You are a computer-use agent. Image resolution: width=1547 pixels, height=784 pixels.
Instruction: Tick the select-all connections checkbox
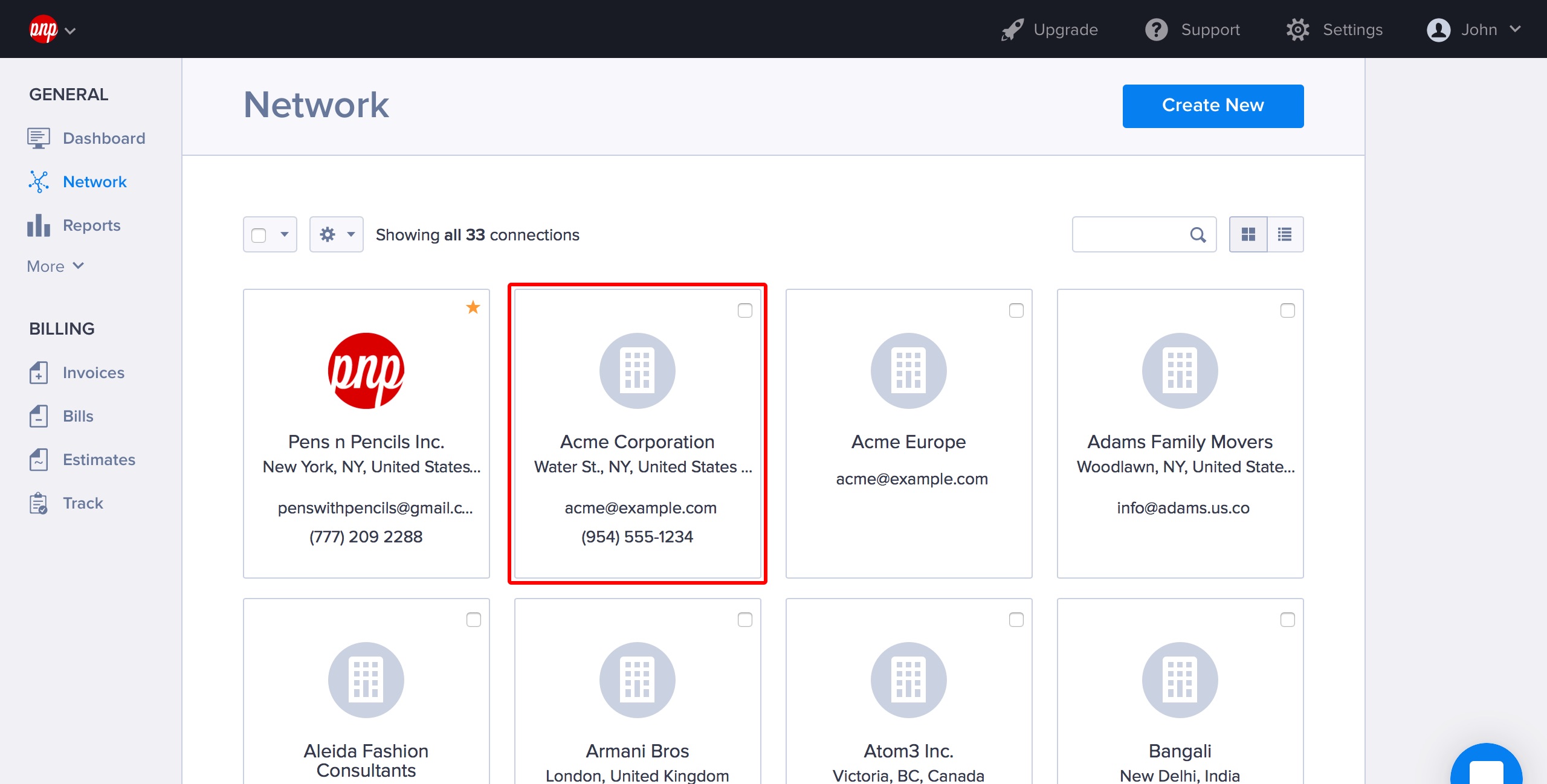pos(259,235)
